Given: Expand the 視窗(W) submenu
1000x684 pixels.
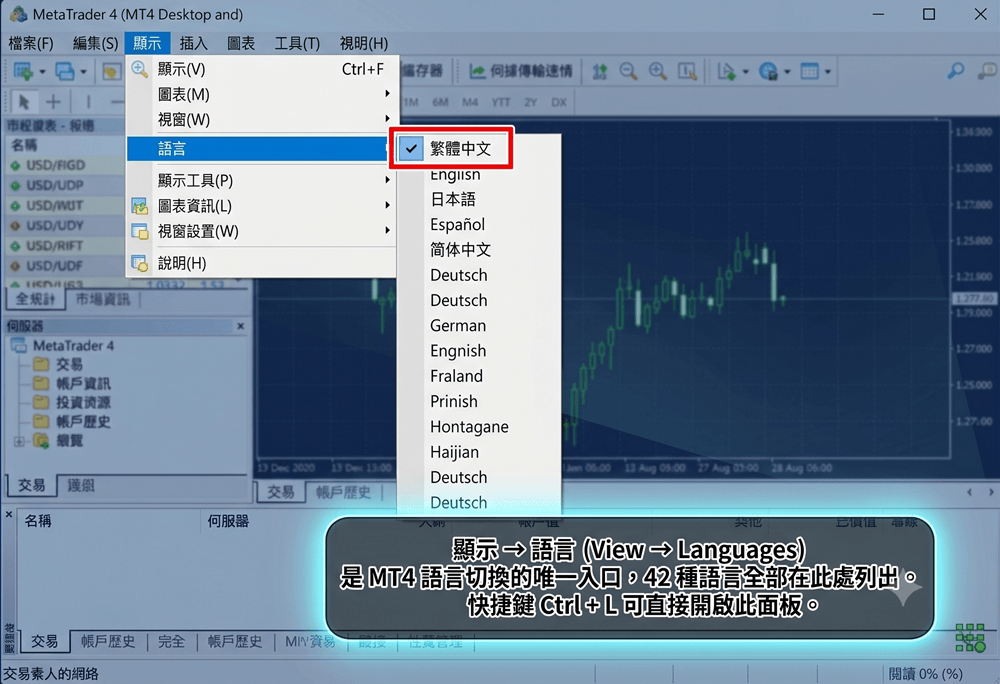Looking at the screenshot, I should pos(263,119).
